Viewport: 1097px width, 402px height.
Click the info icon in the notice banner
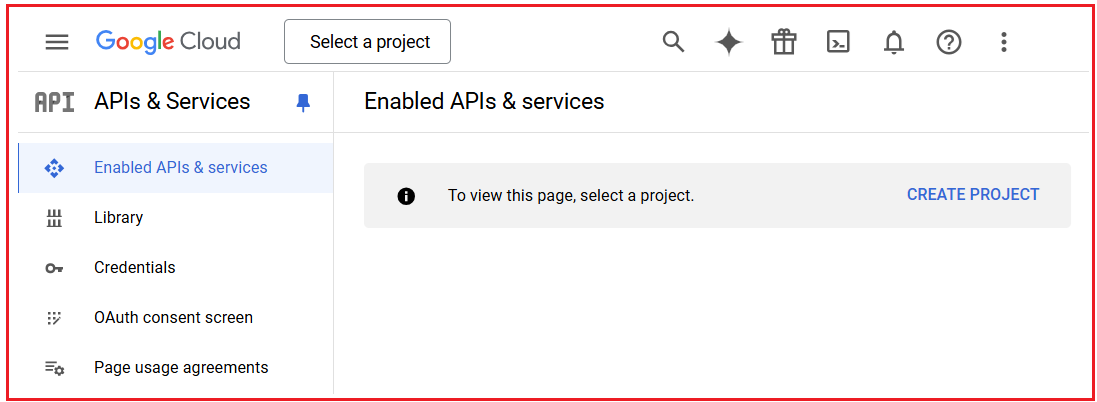[x=406, y=196]
